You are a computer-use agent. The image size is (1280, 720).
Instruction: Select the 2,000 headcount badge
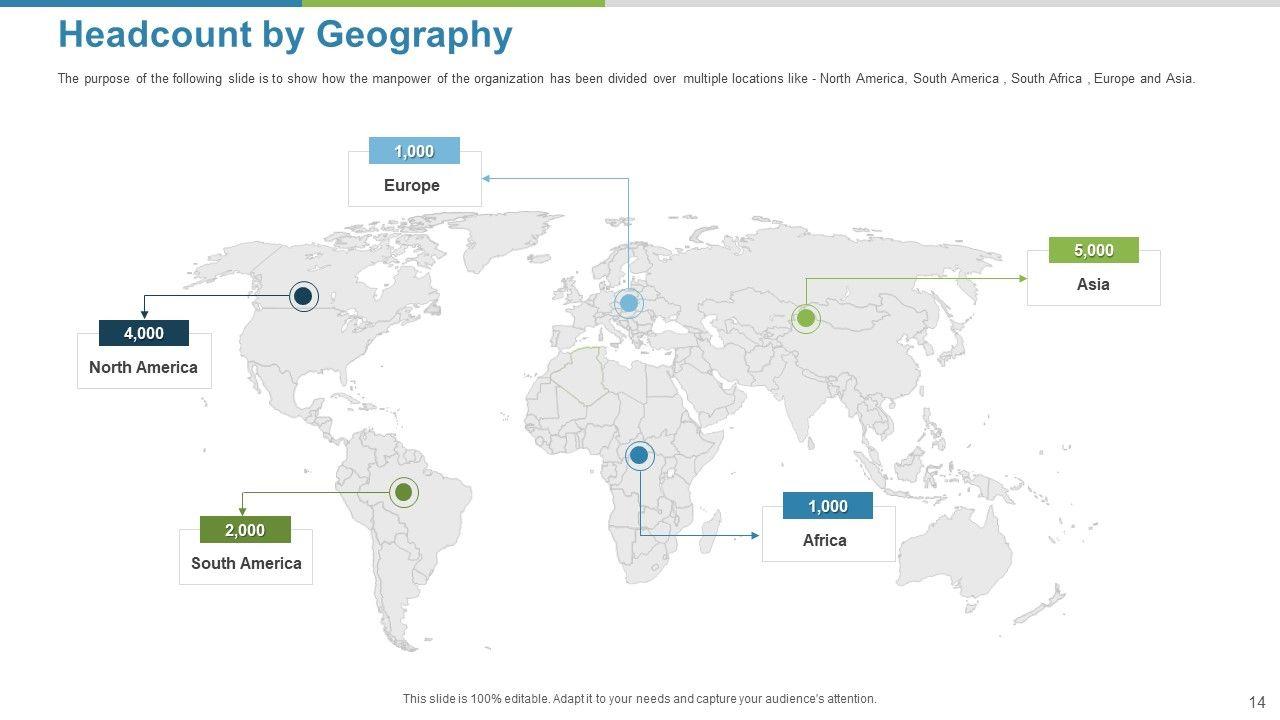245,530
